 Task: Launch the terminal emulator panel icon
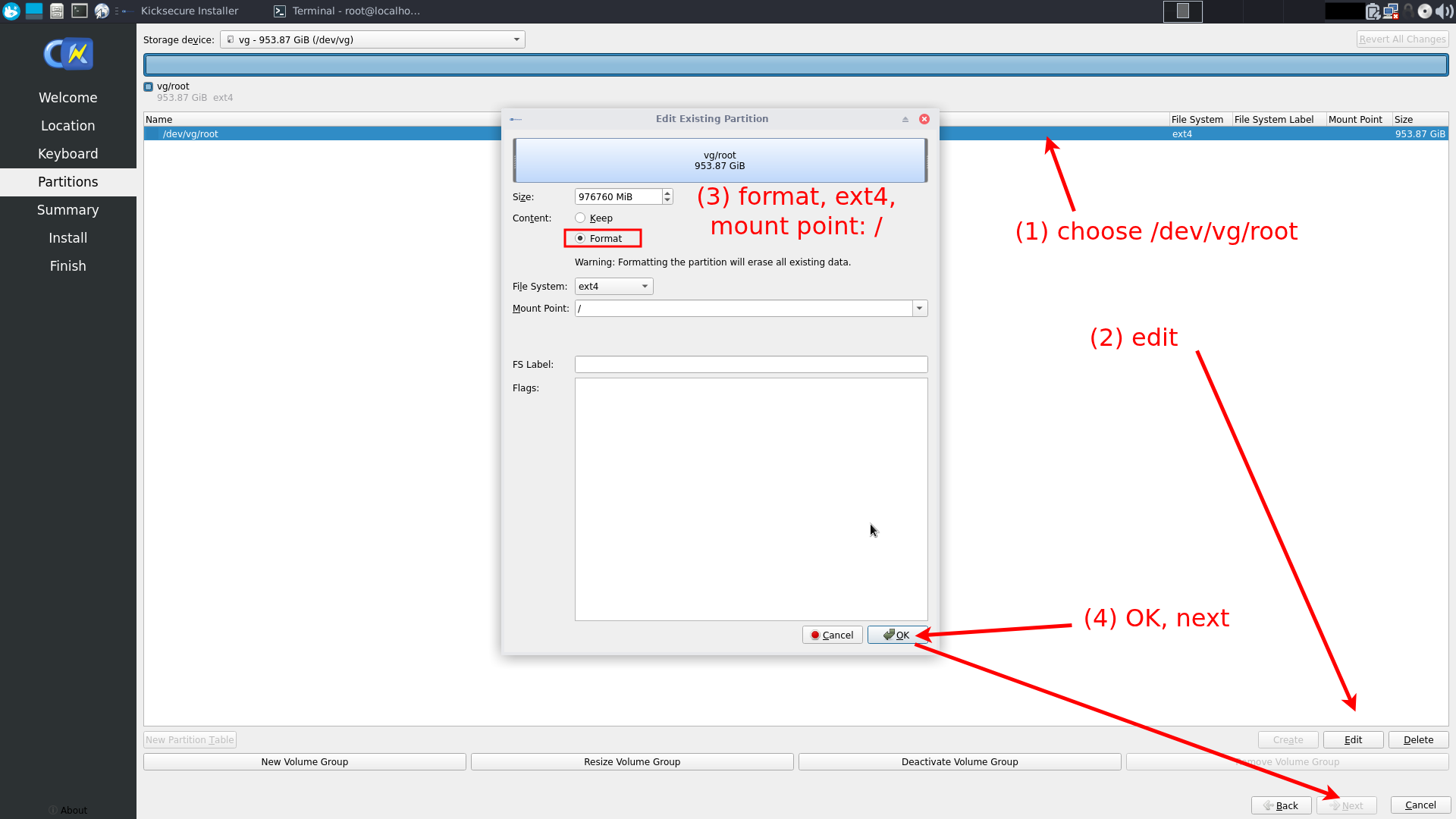(x=80, y=11)
